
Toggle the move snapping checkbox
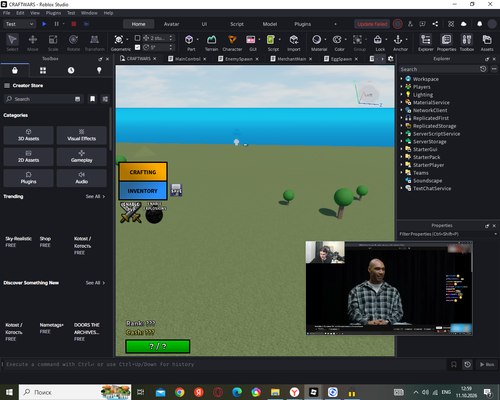(137, 38)
